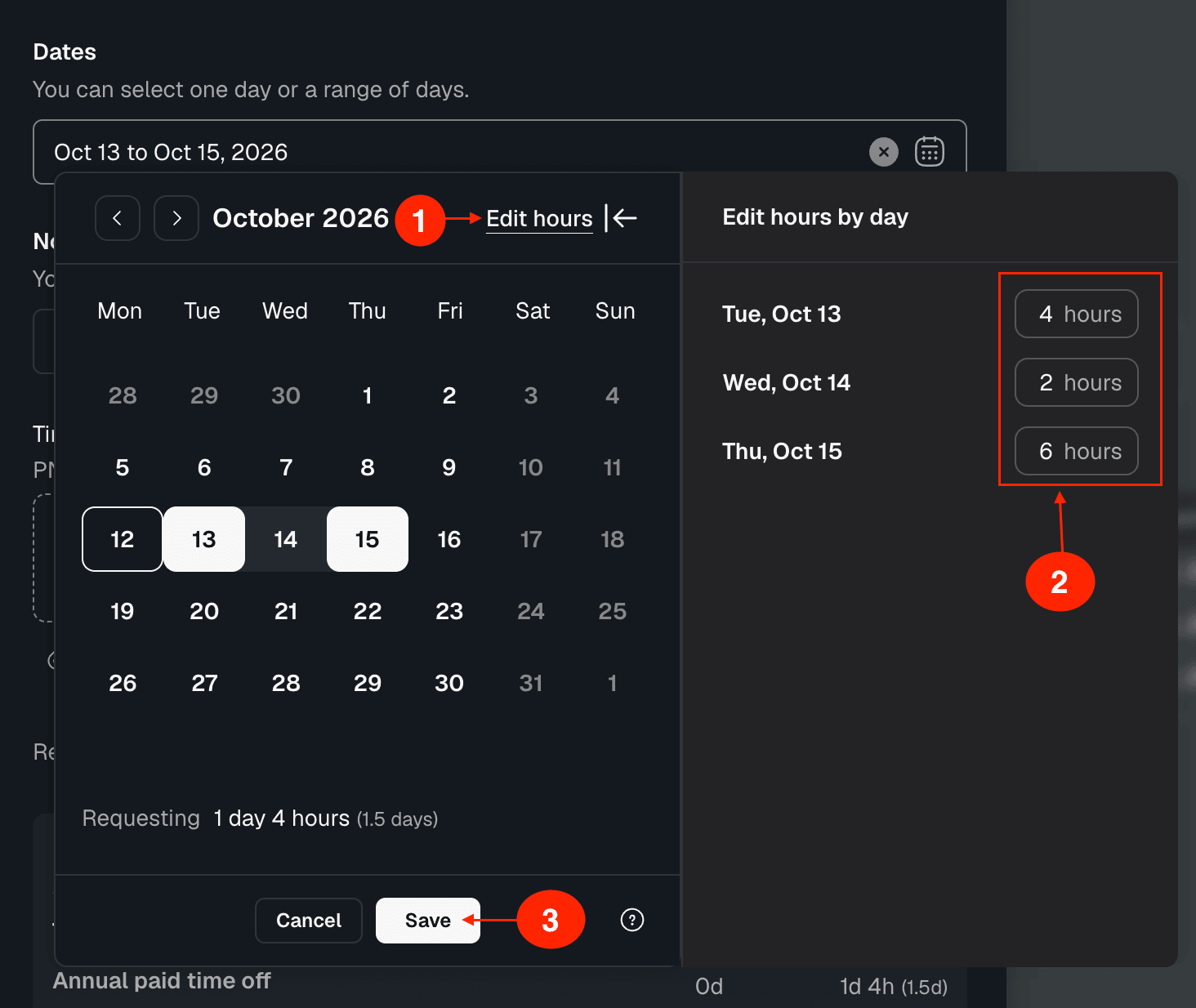This screenshot has height=1008, width=1196.
Task: Select October 23 on the calendar
Action: click(449, 611)
